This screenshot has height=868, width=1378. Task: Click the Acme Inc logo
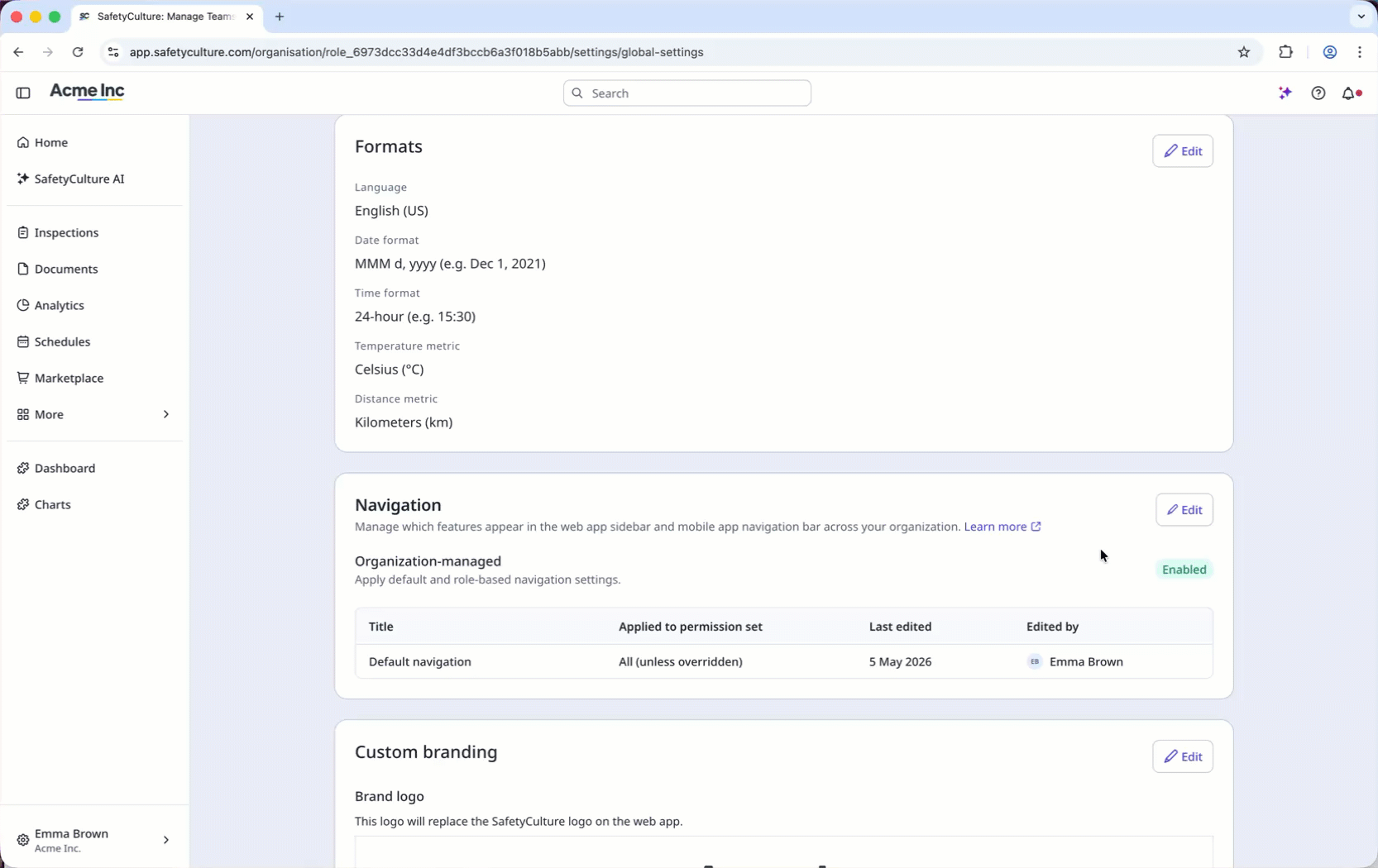point(87,92)
